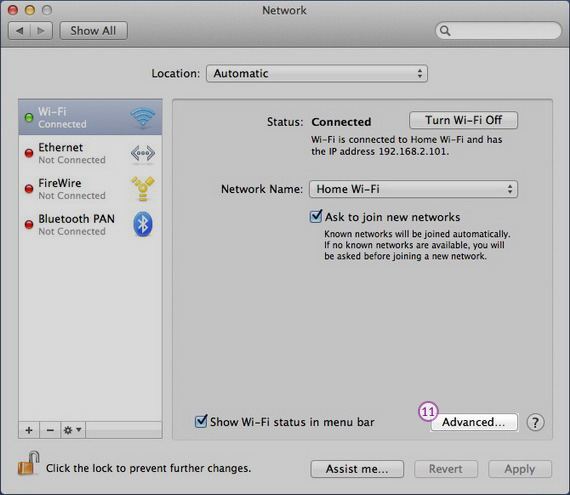The height and width of the screenshot is (495, 570).
Task: Open the gear action menu
Action: (x=73, y=430)
